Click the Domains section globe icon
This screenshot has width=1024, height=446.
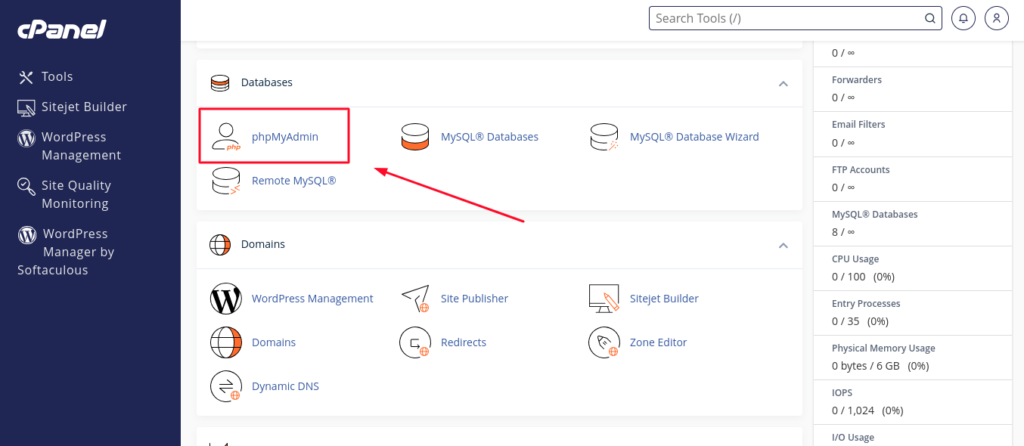(x=220, y=245)
